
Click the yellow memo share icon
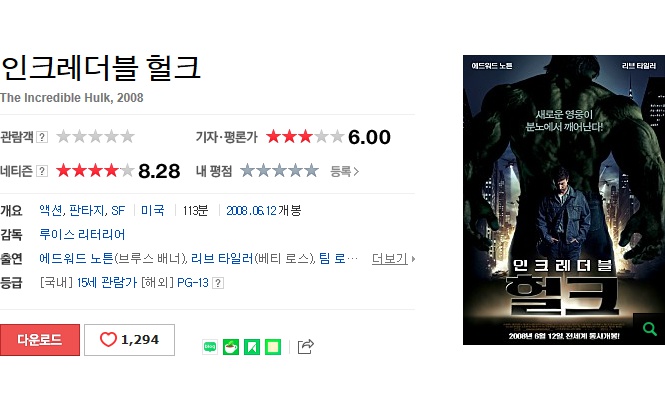pyautogui.click(x=273, y=347)
